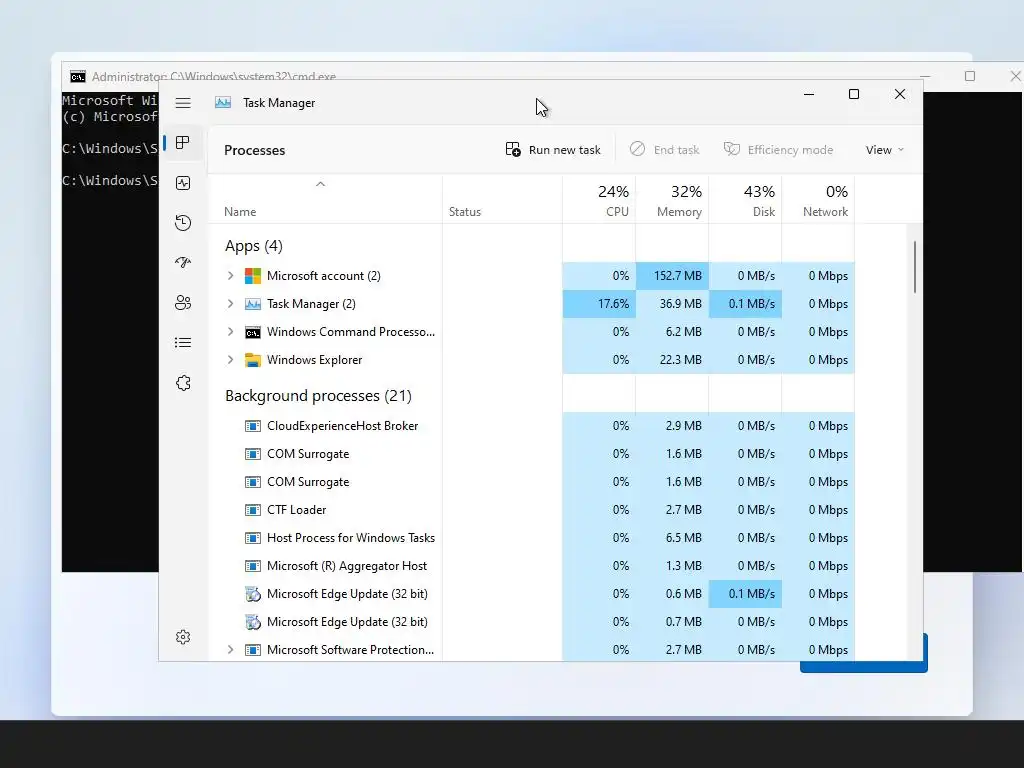Select the first COM Surrogate process row

tap(532, 454)
